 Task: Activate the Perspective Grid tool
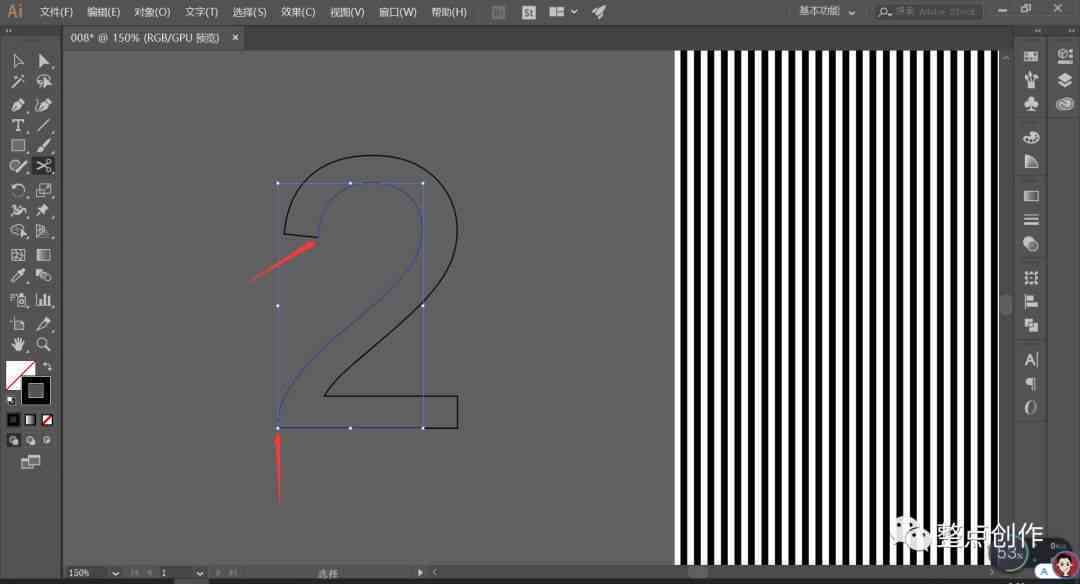43,231
